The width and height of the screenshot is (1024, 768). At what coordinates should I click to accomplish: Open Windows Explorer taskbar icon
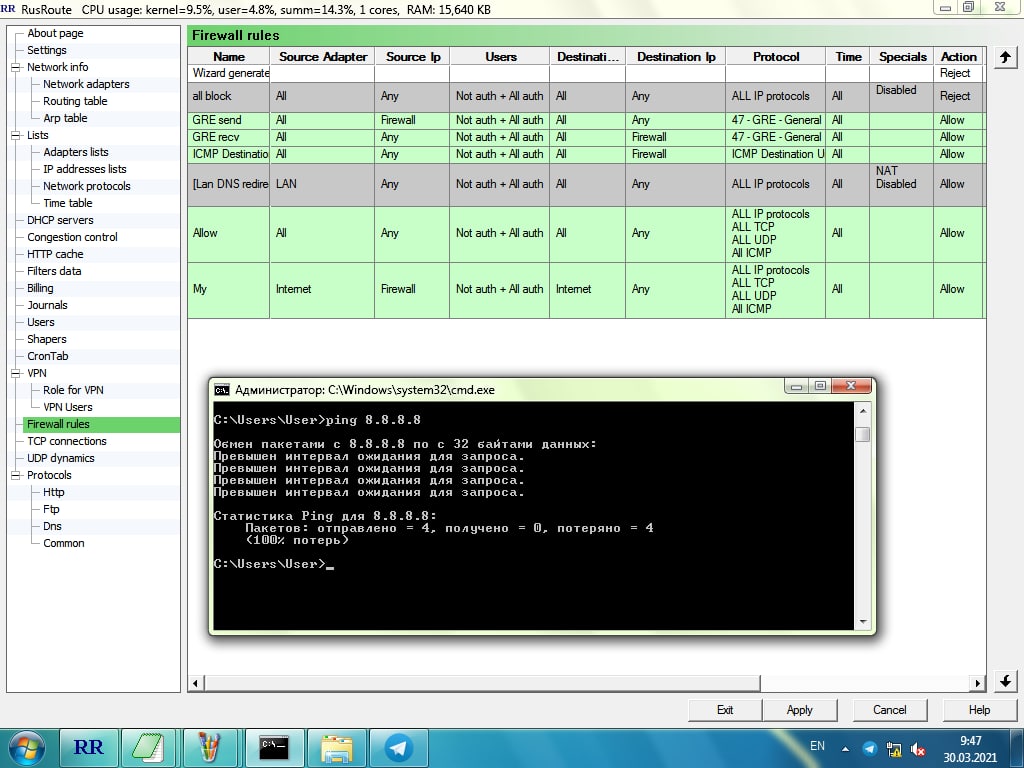click(336, 747)
